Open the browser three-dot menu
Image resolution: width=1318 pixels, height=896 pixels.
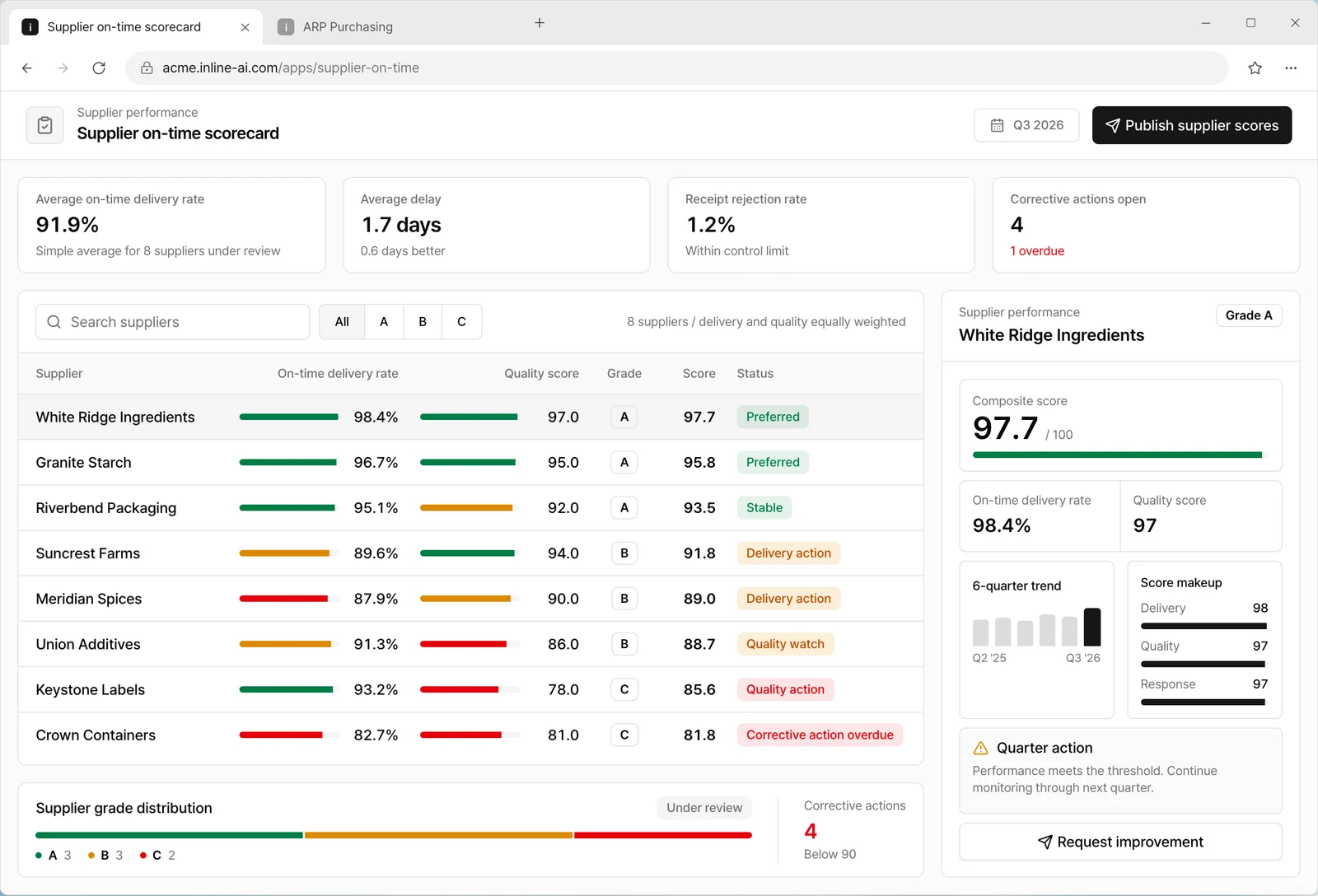[x=1291, y=68]
